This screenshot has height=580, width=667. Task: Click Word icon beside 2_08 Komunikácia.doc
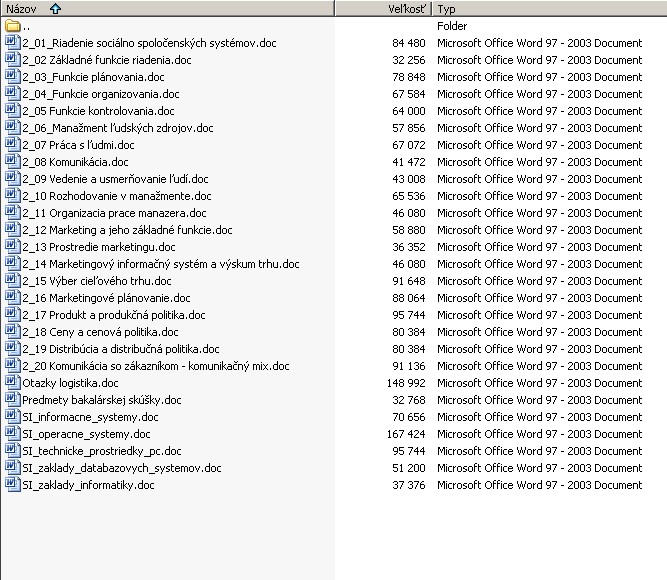[x=13, y=162]
